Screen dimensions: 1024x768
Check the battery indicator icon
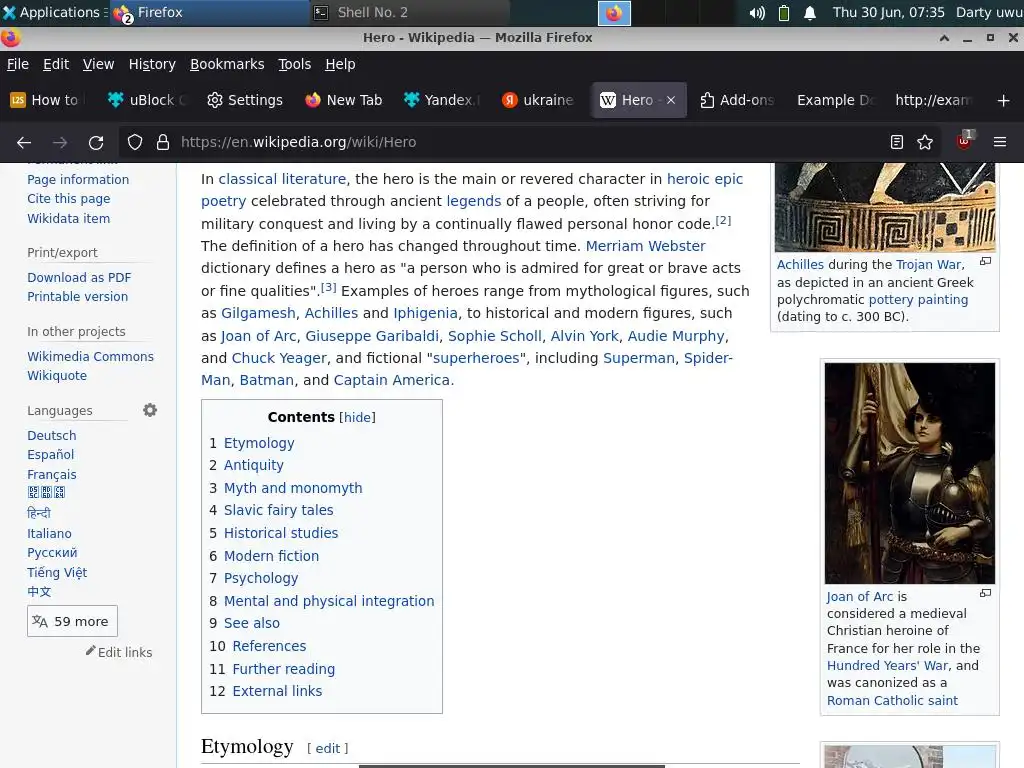pyautogui.click(x=784, y=13)
